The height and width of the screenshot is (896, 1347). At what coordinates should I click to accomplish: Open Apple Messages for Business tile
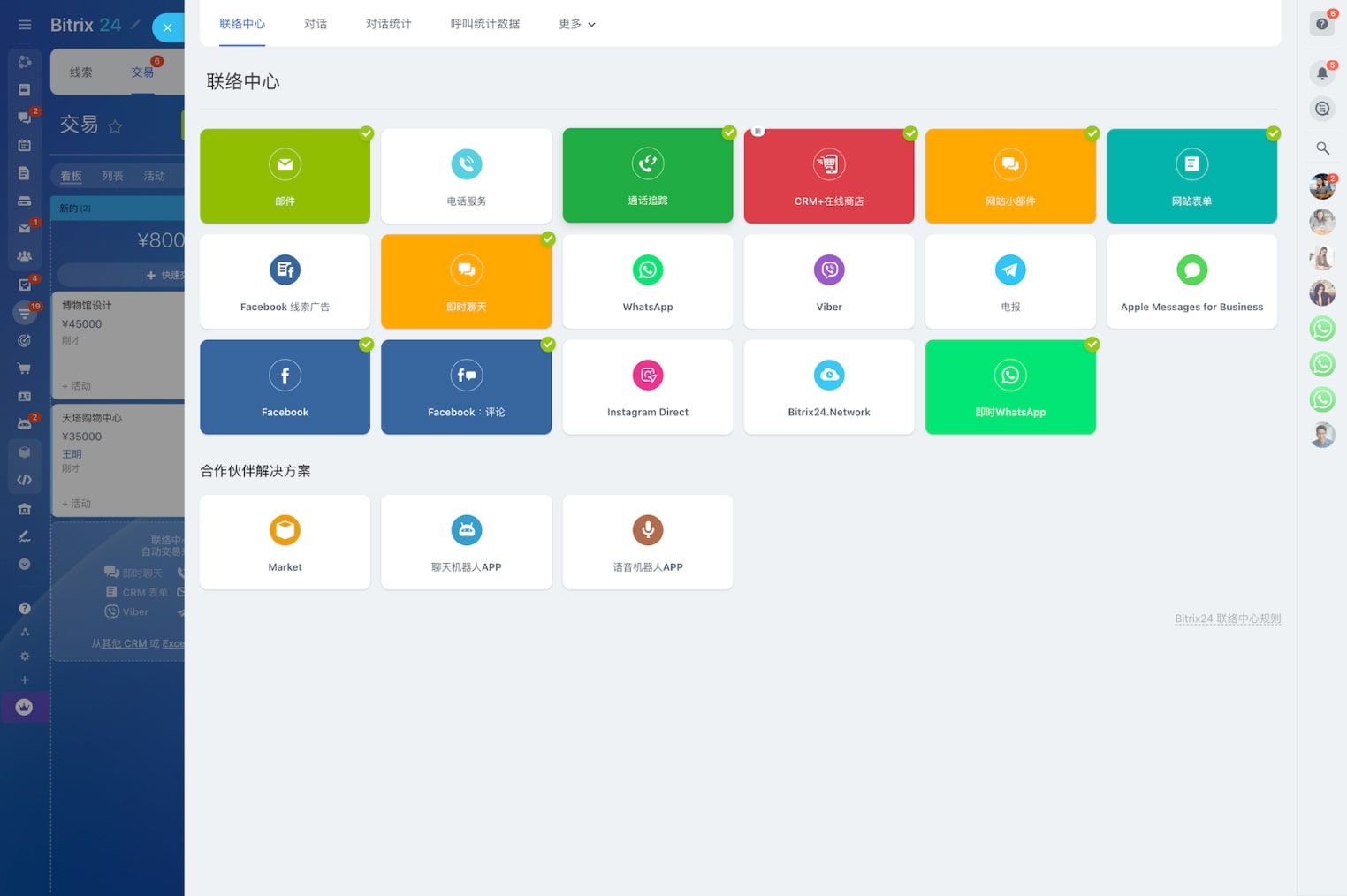coord(1191,281)
